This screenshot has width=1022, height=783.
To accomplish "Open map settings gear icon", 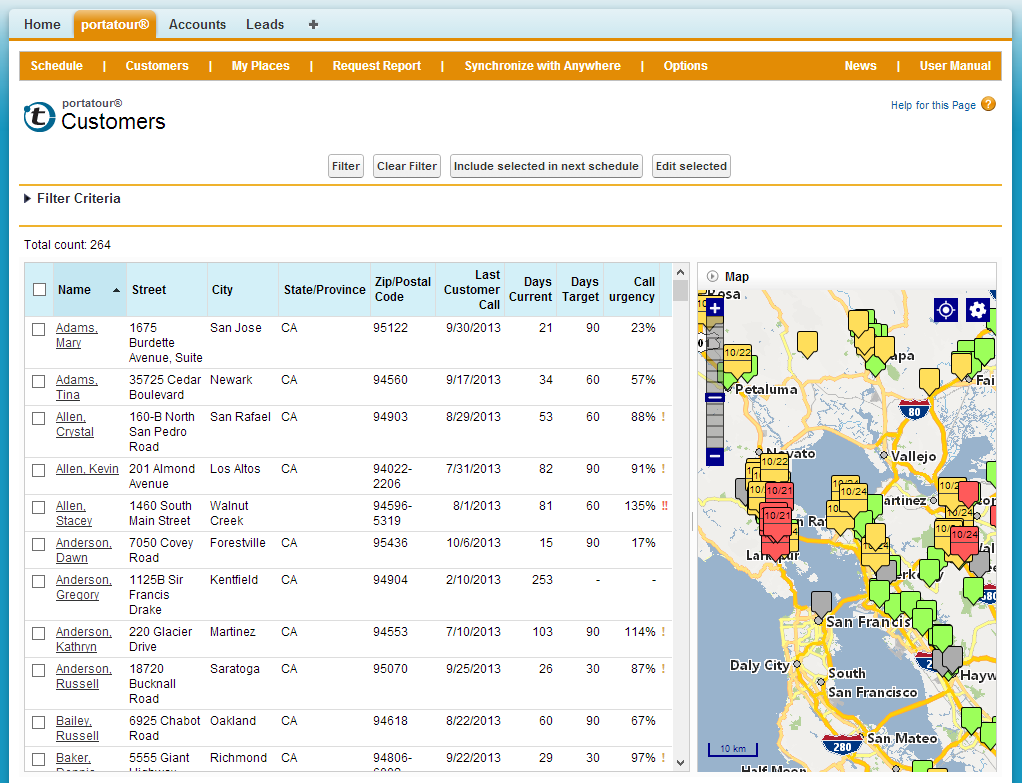I will pyautogui.click(x=978, y=310).
